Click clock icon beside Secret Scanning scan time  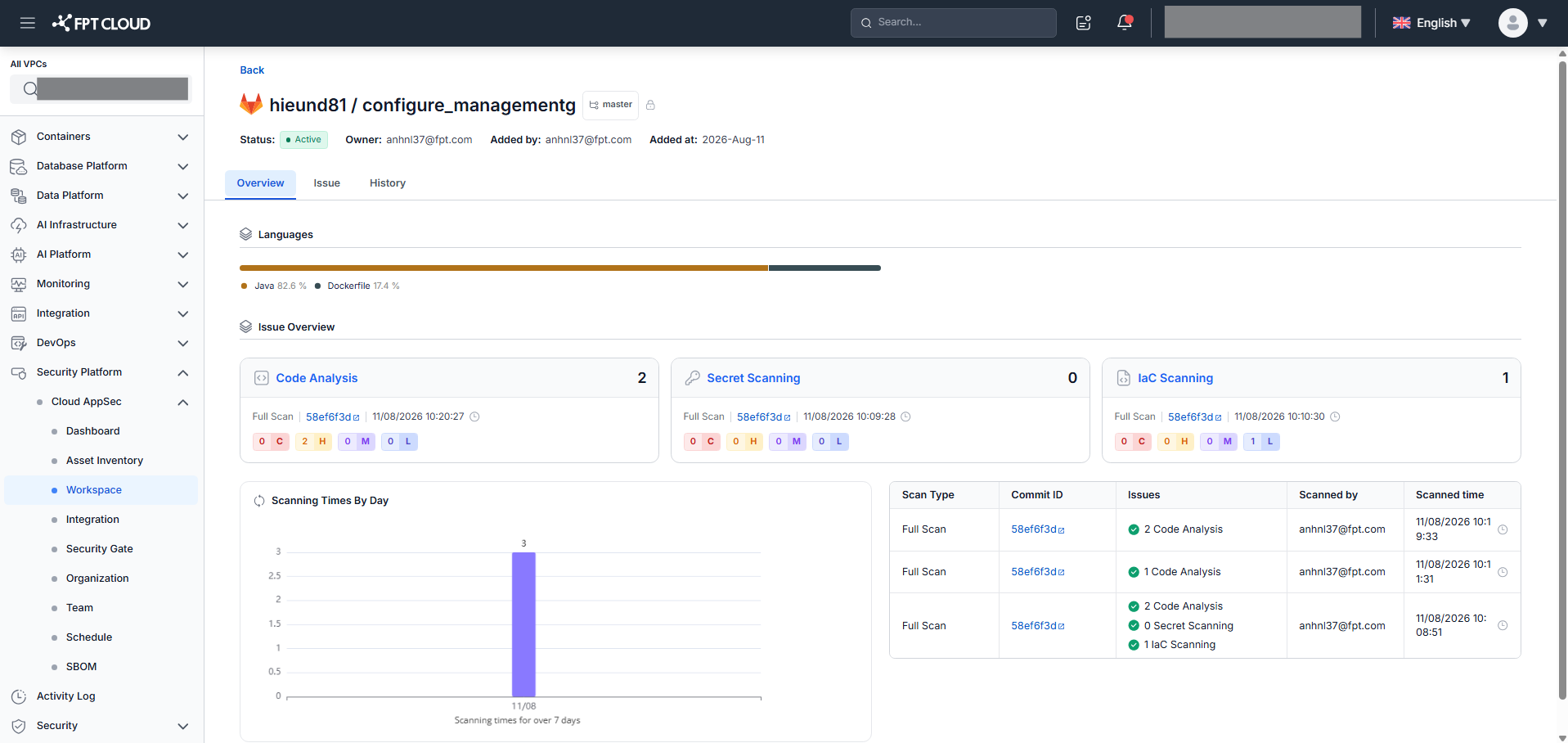tap(905, 417)
